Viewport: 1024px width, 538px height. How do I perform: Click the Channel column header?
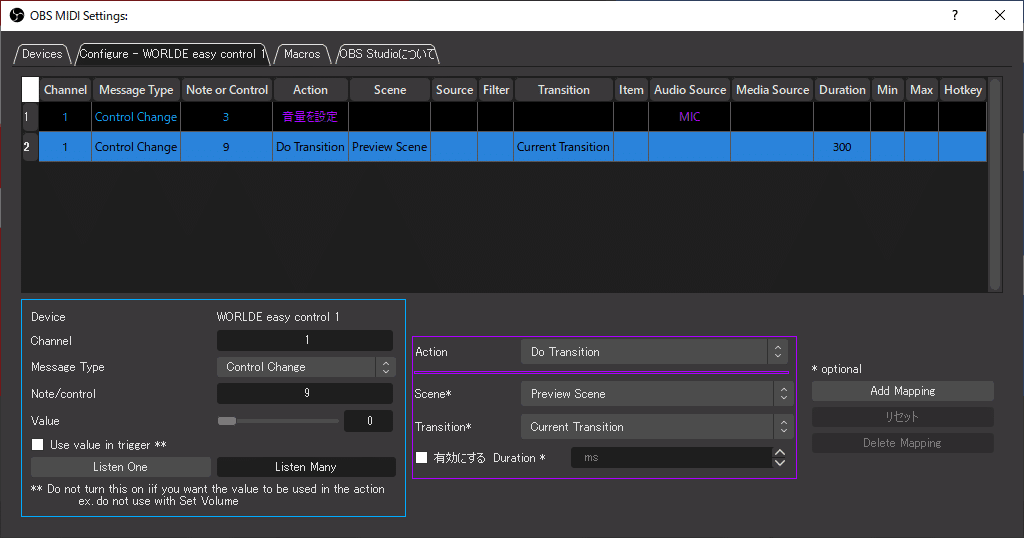point(65,90)
